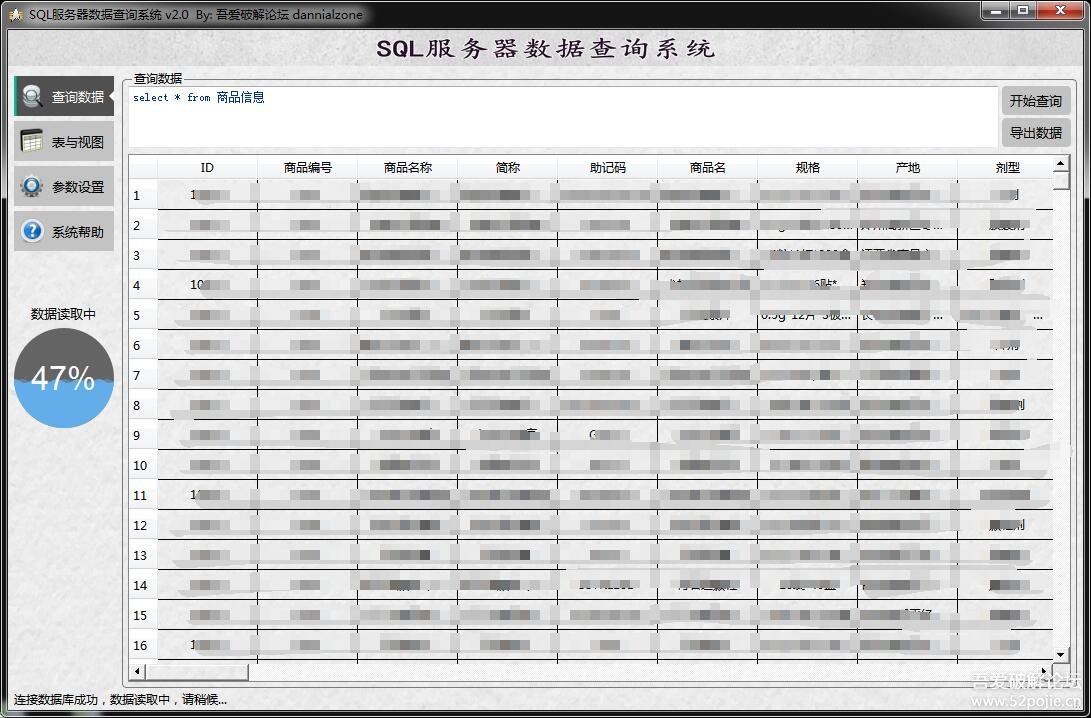The width and height of the screenshot is (1091, 718).
Task: Open the 系统帮助 section
Action: tap(64, 231)
